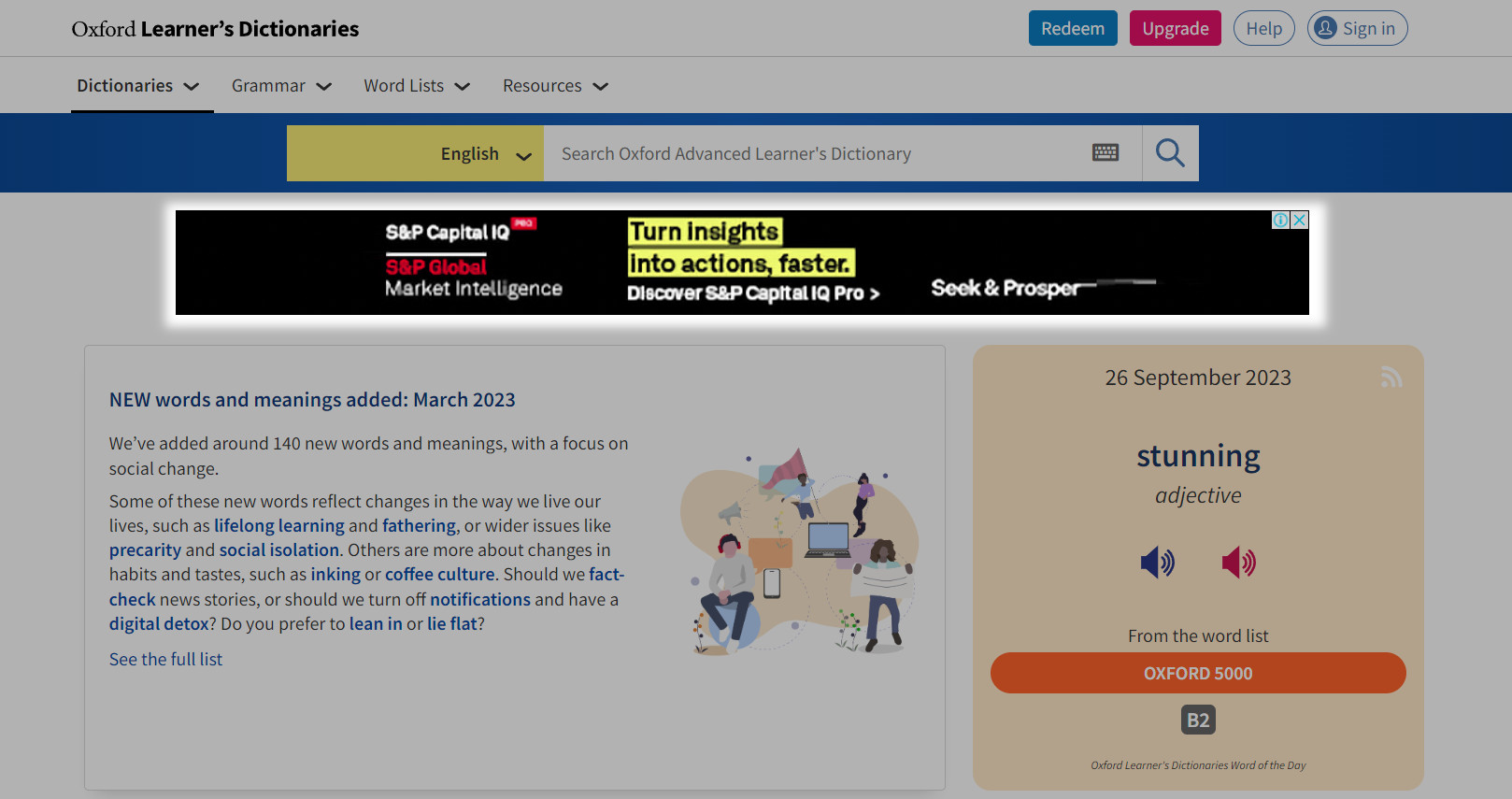Play the blue British pronunciation speaker
The width and height of the screenshot is (1512, 799).
(1158, 562)
